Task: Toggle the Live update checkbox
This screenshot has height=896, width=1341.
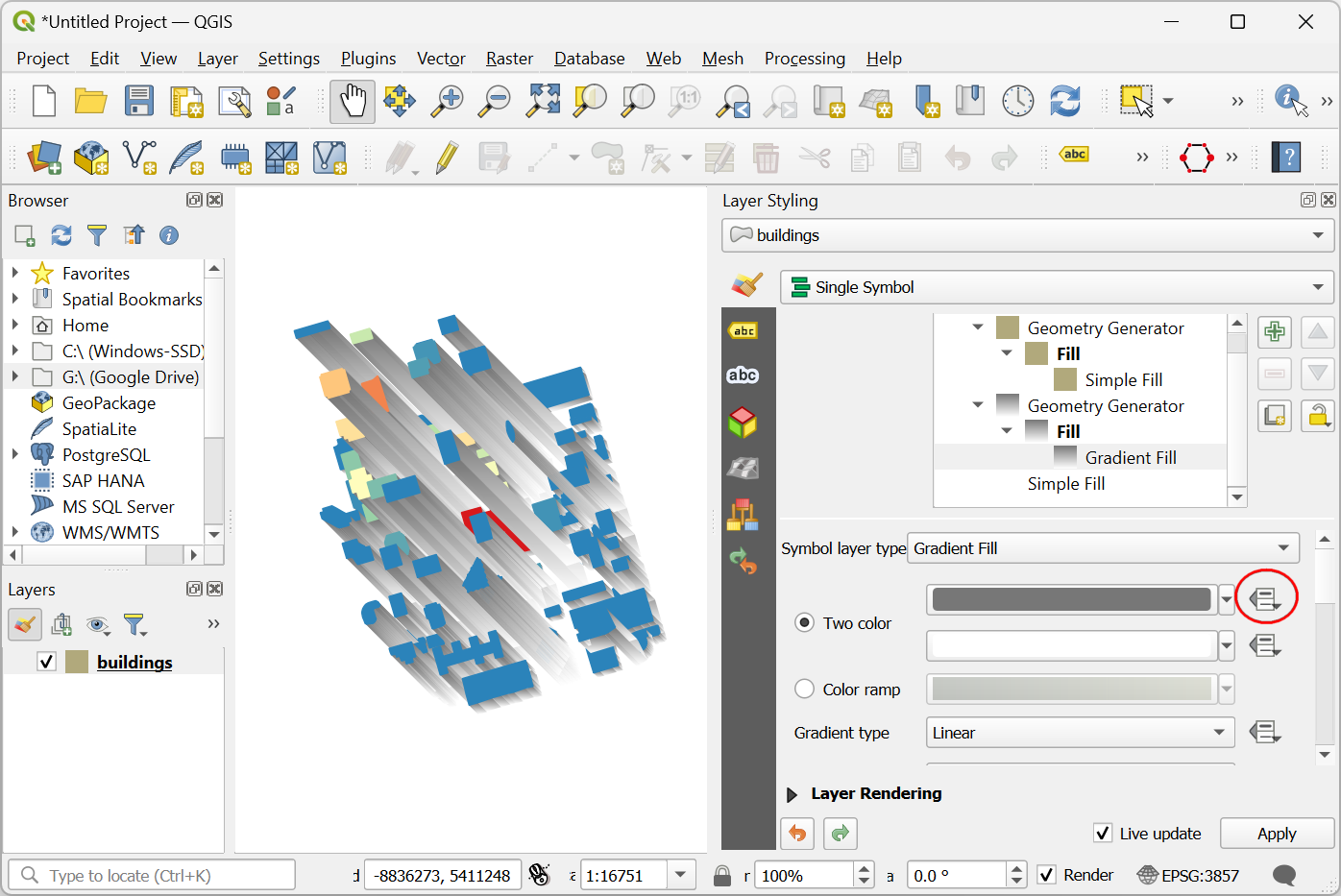Action: coord(1103,834)
